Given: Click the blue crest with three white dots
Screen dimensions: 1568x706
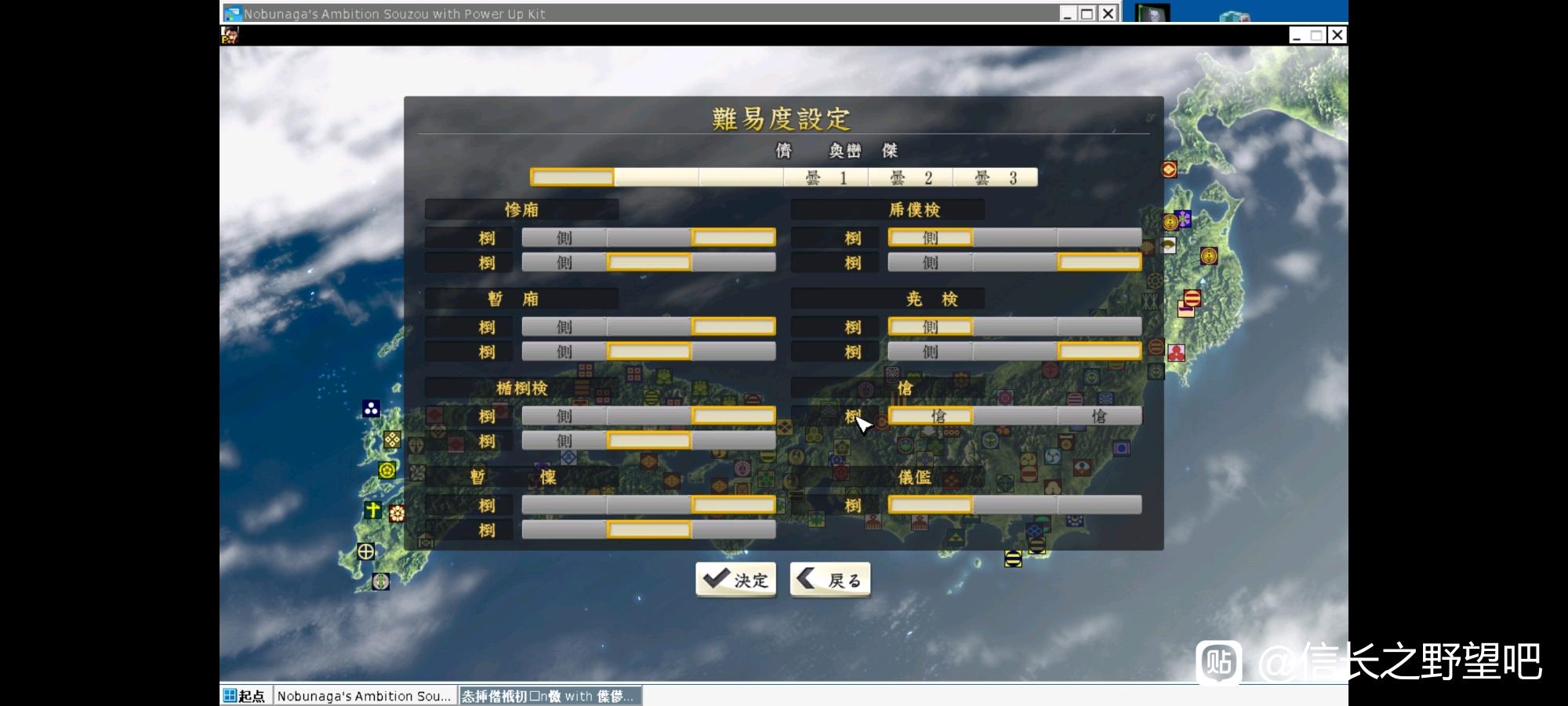Looking at the screenshot, I should (371, 408).
